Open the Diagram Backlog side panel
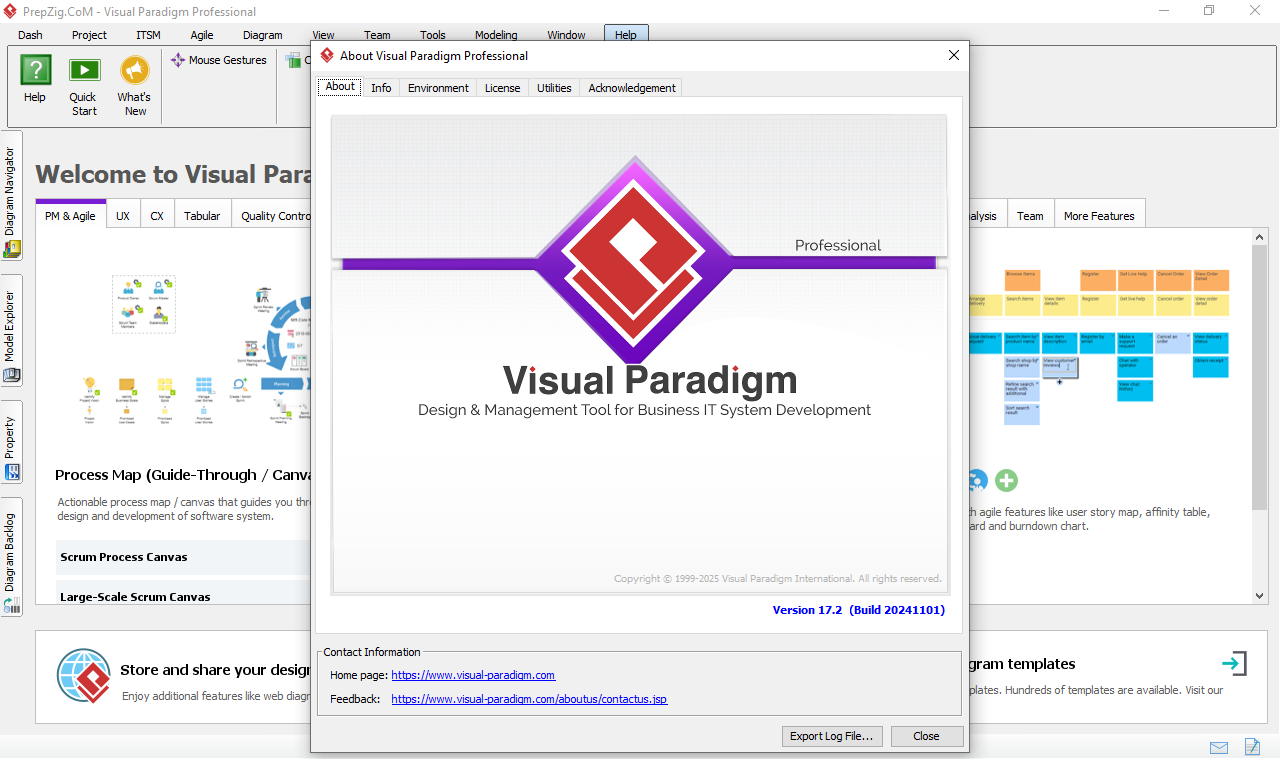Viewport: 1280px width, 759px height. (x=11, y=557)
